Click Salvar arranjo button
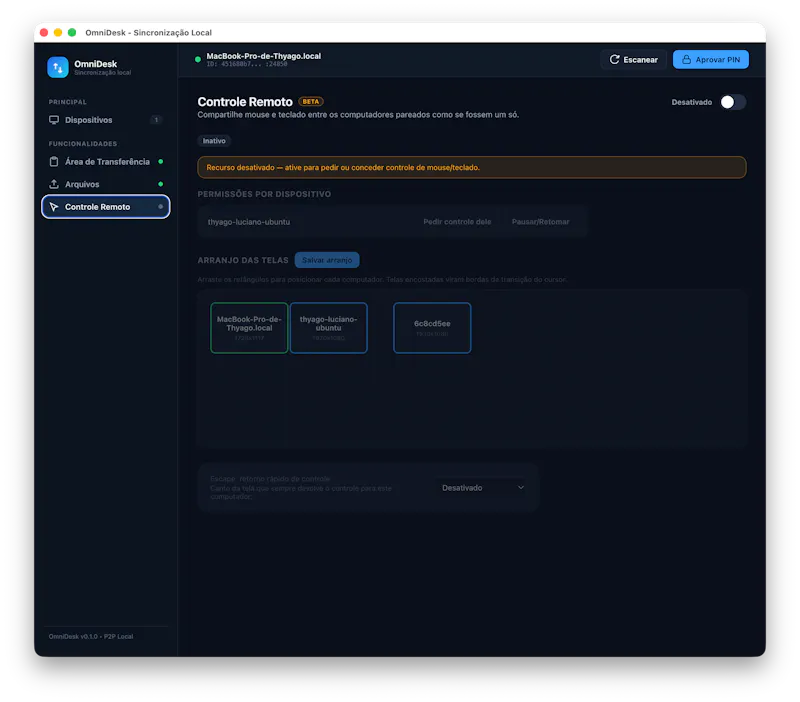This screenshot has height=702, width=800. click(327, 260)
